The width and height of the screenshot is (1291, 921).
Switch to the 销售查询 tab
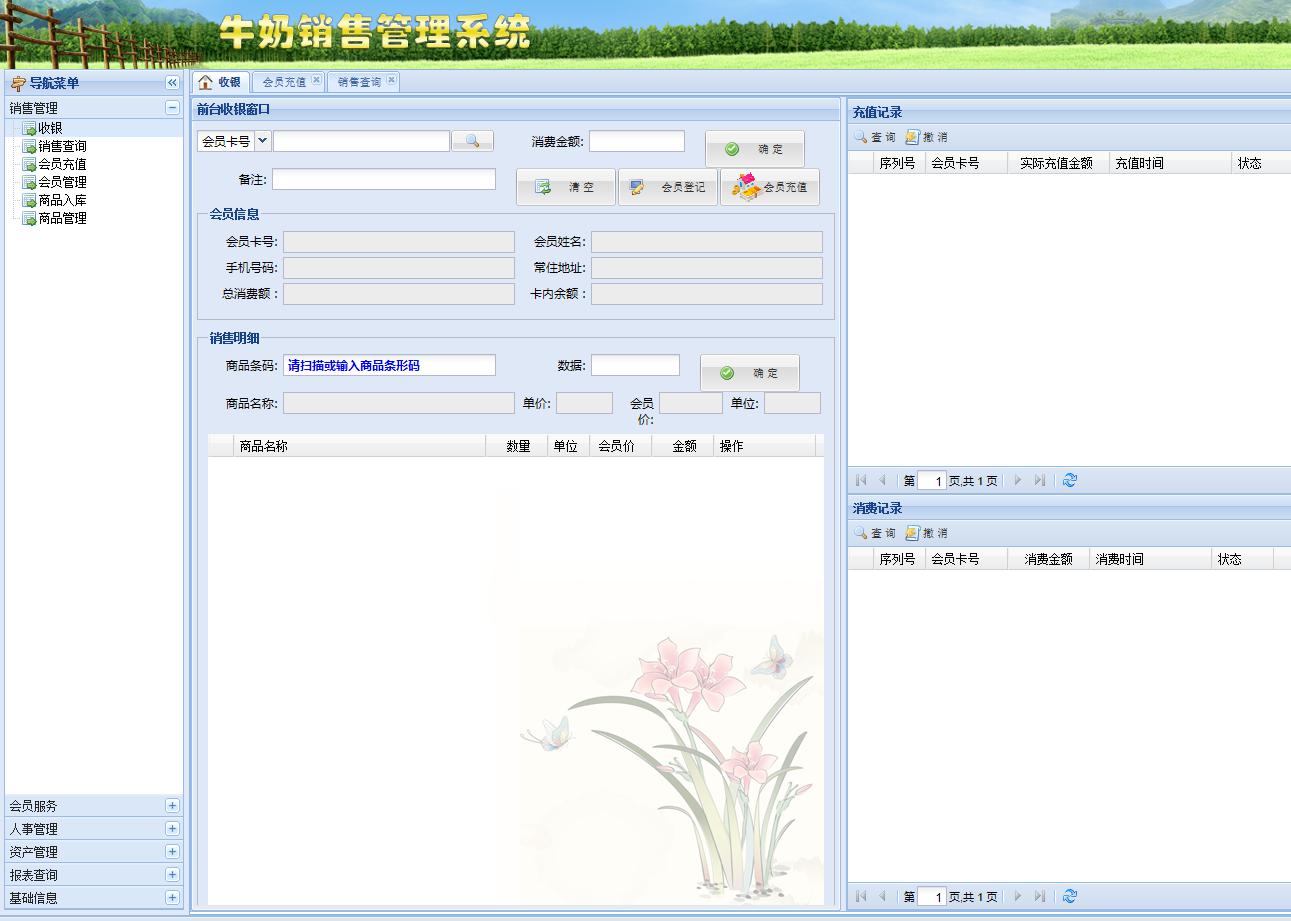(x=359, y=82)
